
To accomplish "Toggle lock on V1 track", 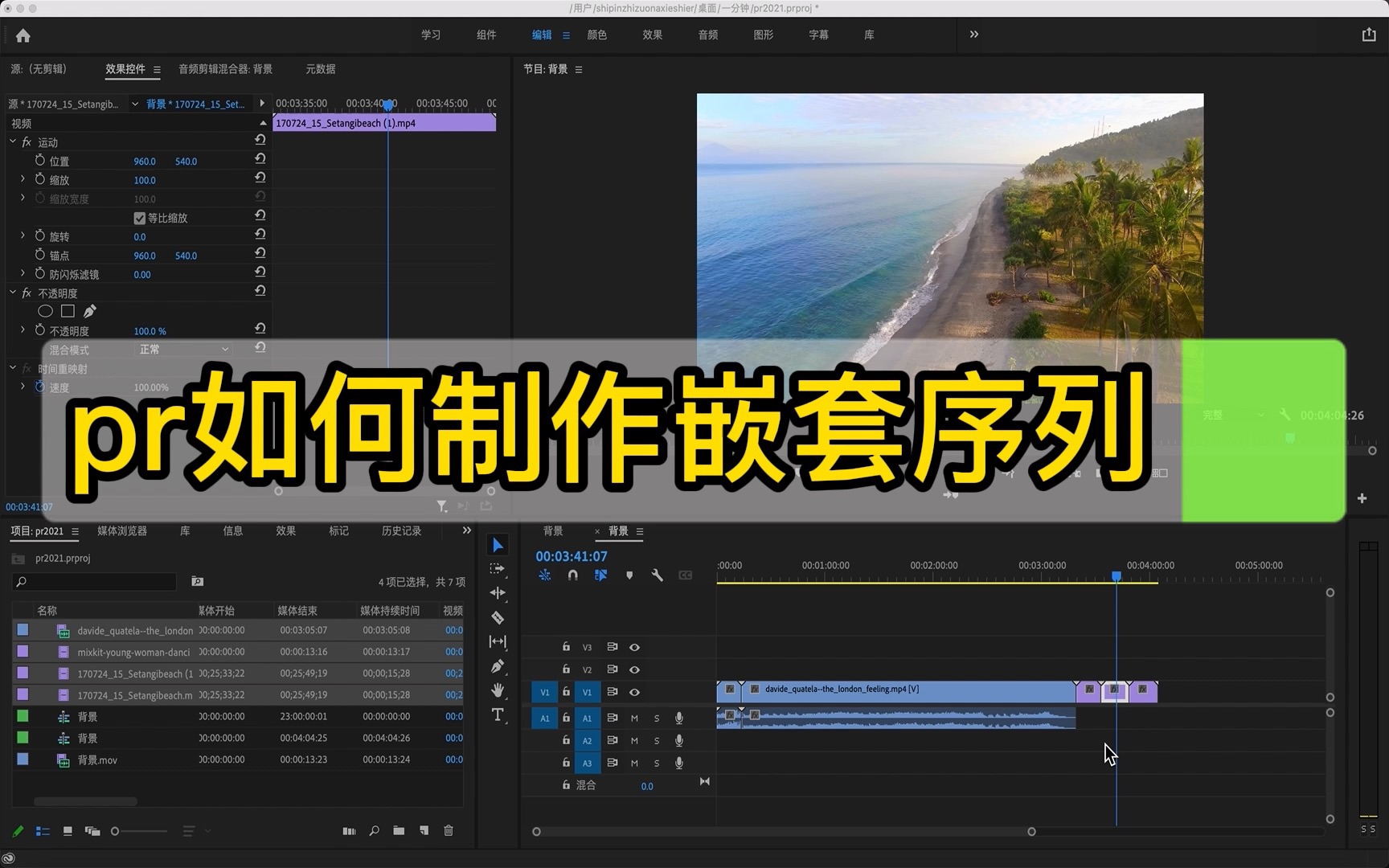I will pos(566,692).
